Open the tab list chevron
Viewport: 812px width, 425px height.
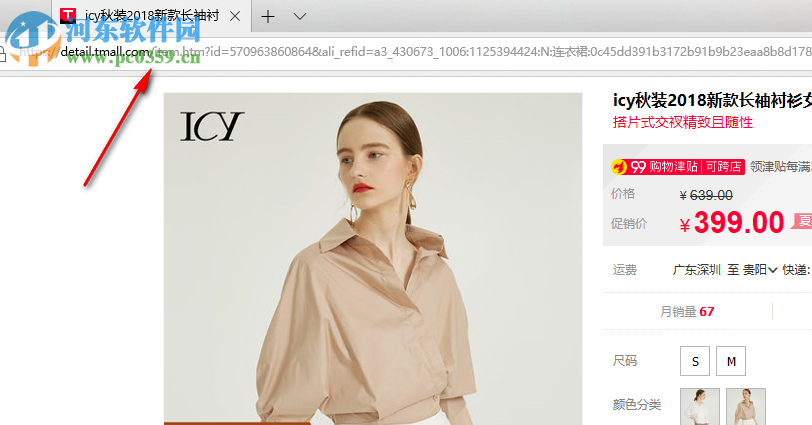click(299, 17)
